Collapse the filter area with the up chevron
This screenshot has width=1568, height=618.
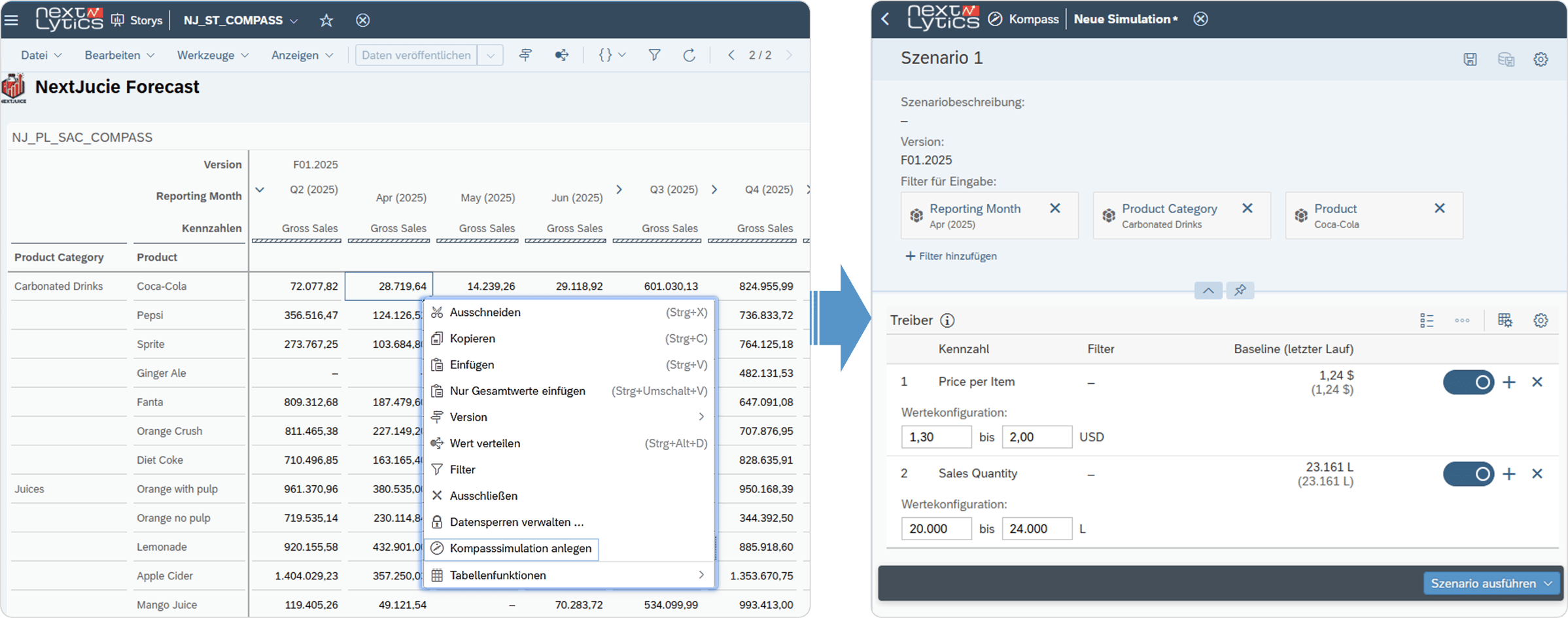tap(1208, 290)
